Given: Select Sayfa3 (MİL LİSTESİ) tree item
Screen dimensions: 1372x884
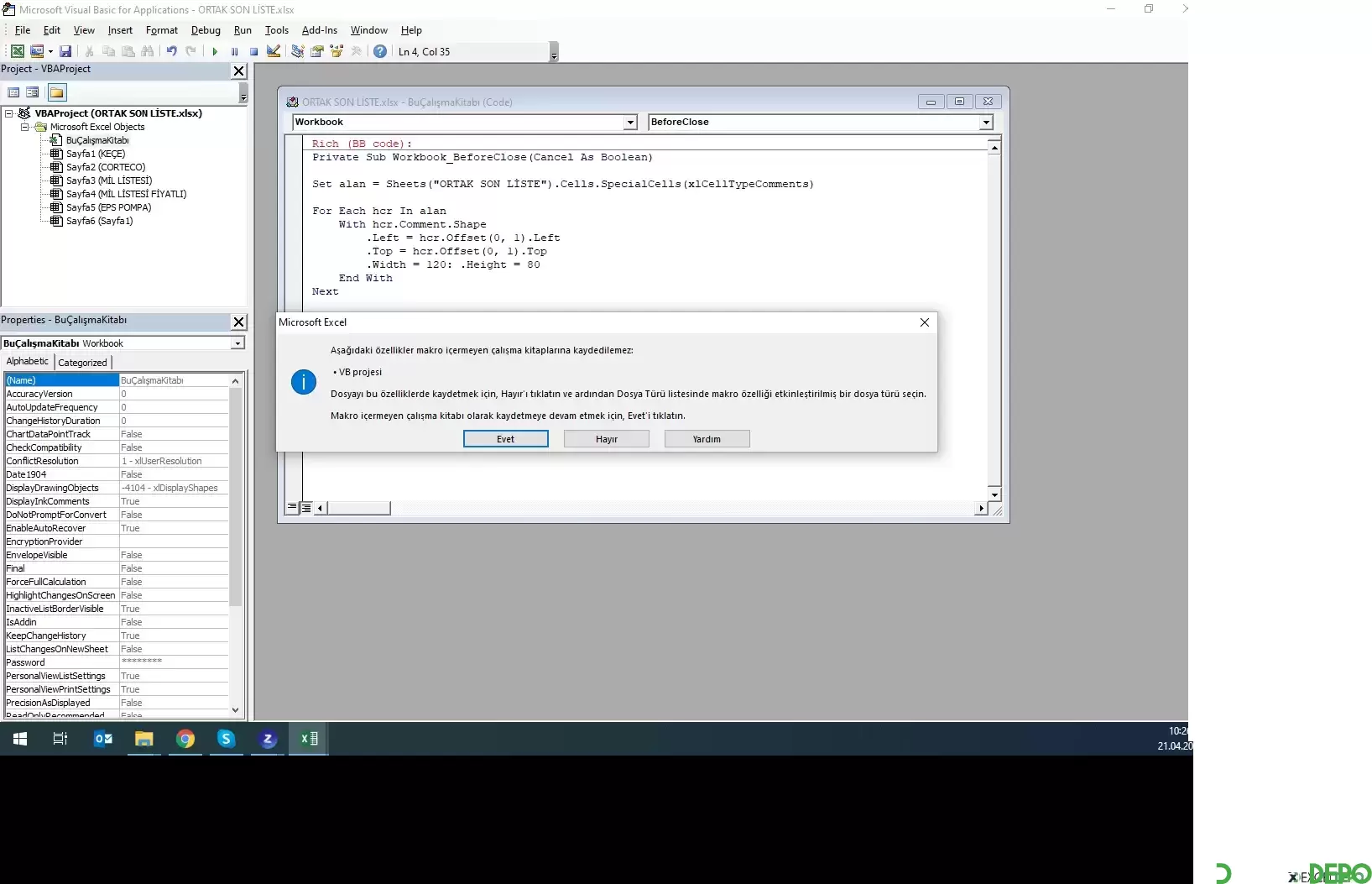Looking at the screenshot, I should [x=109, y=180].
